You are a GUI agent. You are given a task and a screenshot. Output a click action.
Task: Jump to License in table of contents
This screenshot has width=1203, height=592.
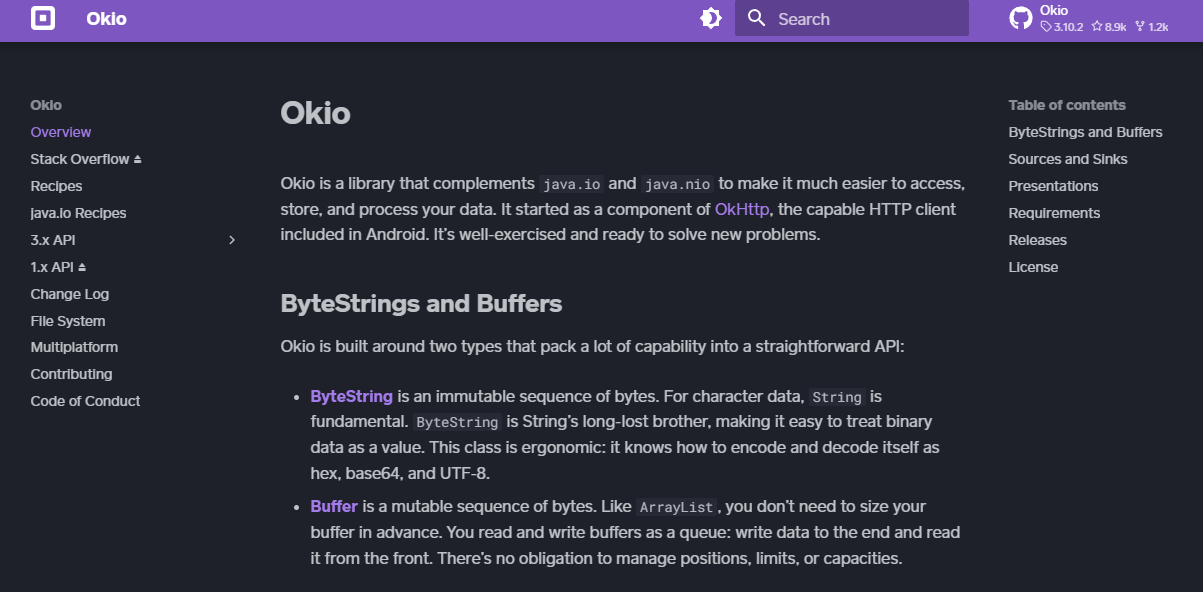tap(1033, 267)
